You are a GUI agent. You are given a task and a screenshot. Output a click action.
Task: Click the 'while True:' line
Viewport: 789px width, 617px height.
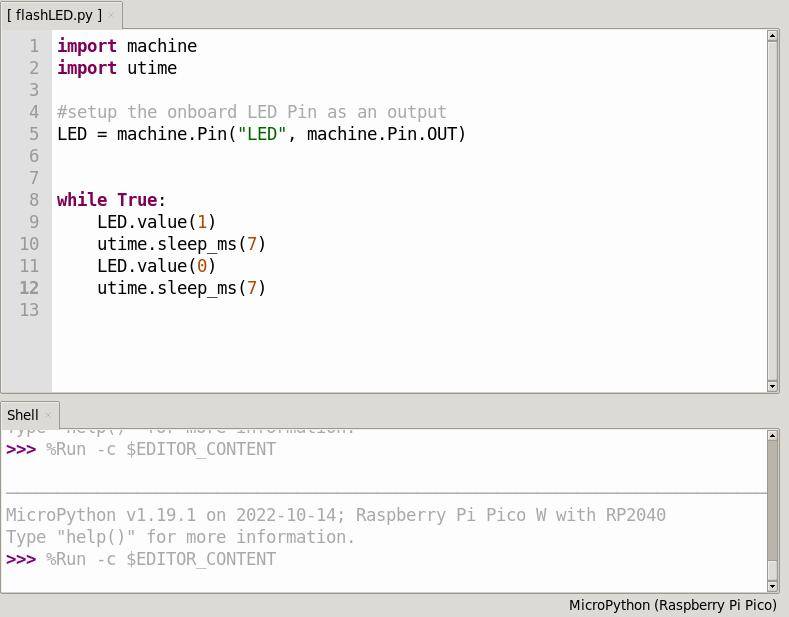coord(111,200)
